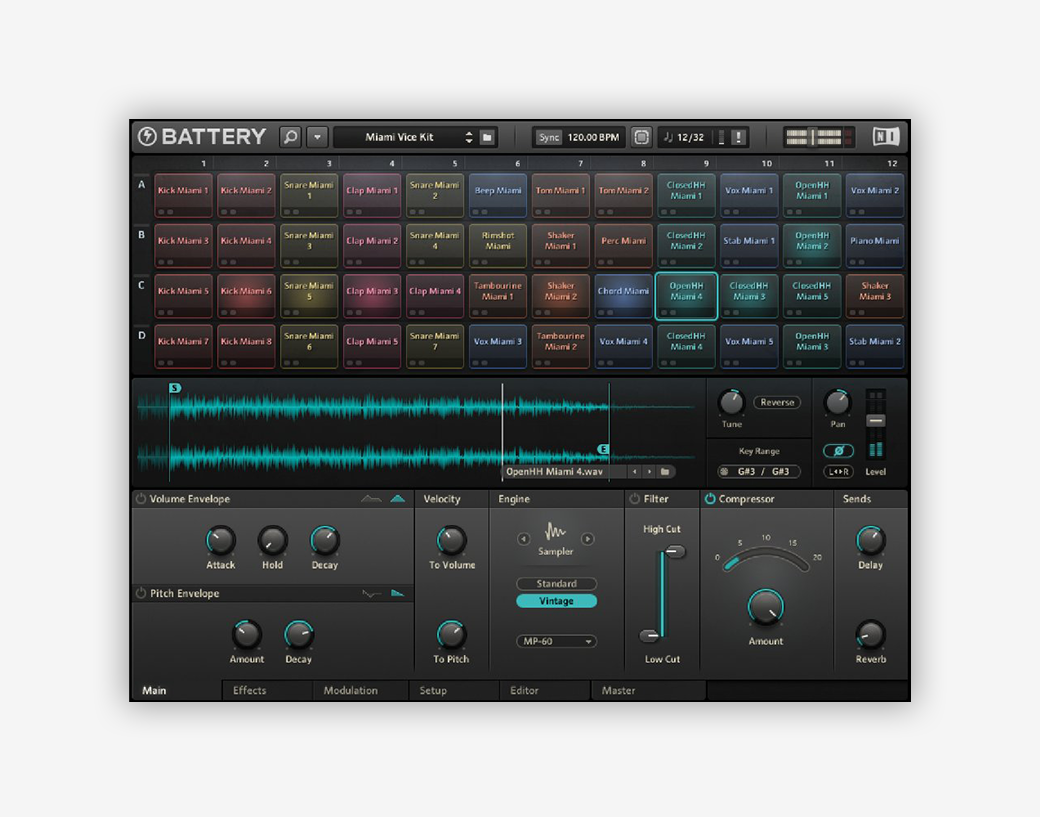
Task: Click the Battery power logo icon
Action: tap(147, 137)
